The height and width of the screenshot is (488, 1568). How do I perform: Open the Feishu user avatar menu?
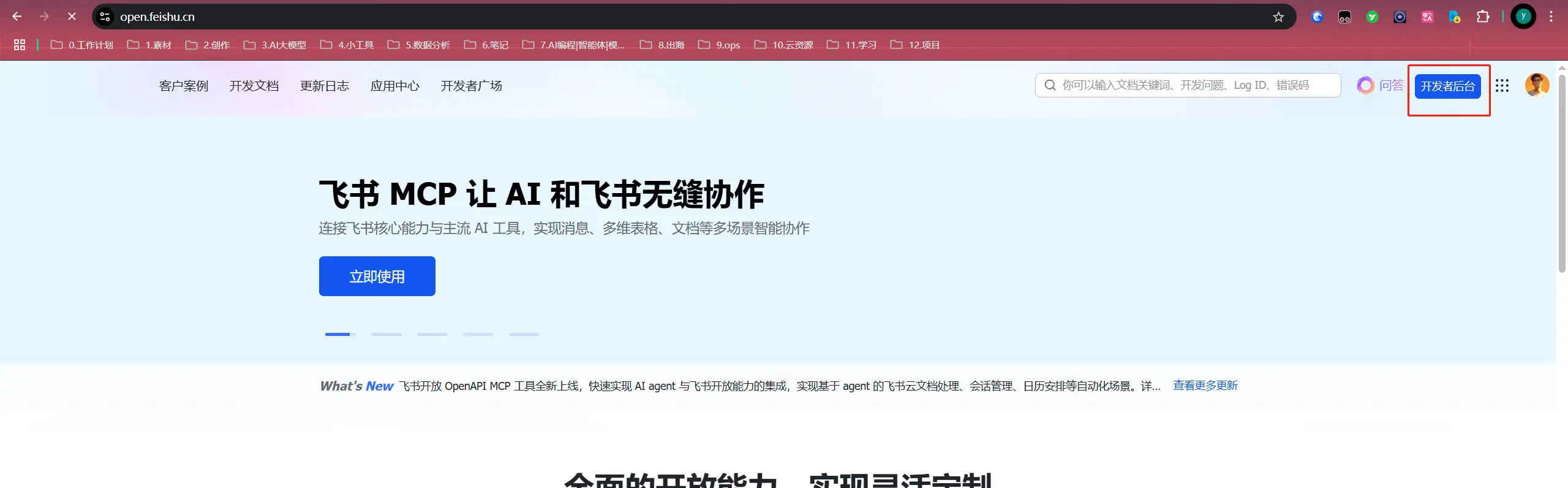coord(1537,85)
